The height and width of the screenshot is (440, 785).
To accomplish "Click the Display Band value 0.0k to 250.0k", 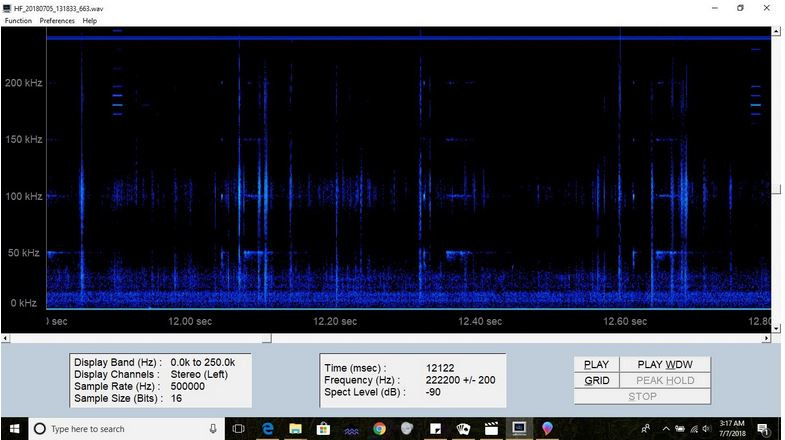I will point(203,362).
